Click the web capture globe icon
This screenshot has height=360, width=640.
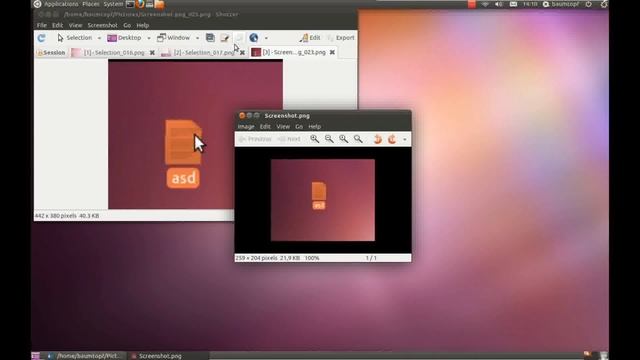(x=253, y=38)
